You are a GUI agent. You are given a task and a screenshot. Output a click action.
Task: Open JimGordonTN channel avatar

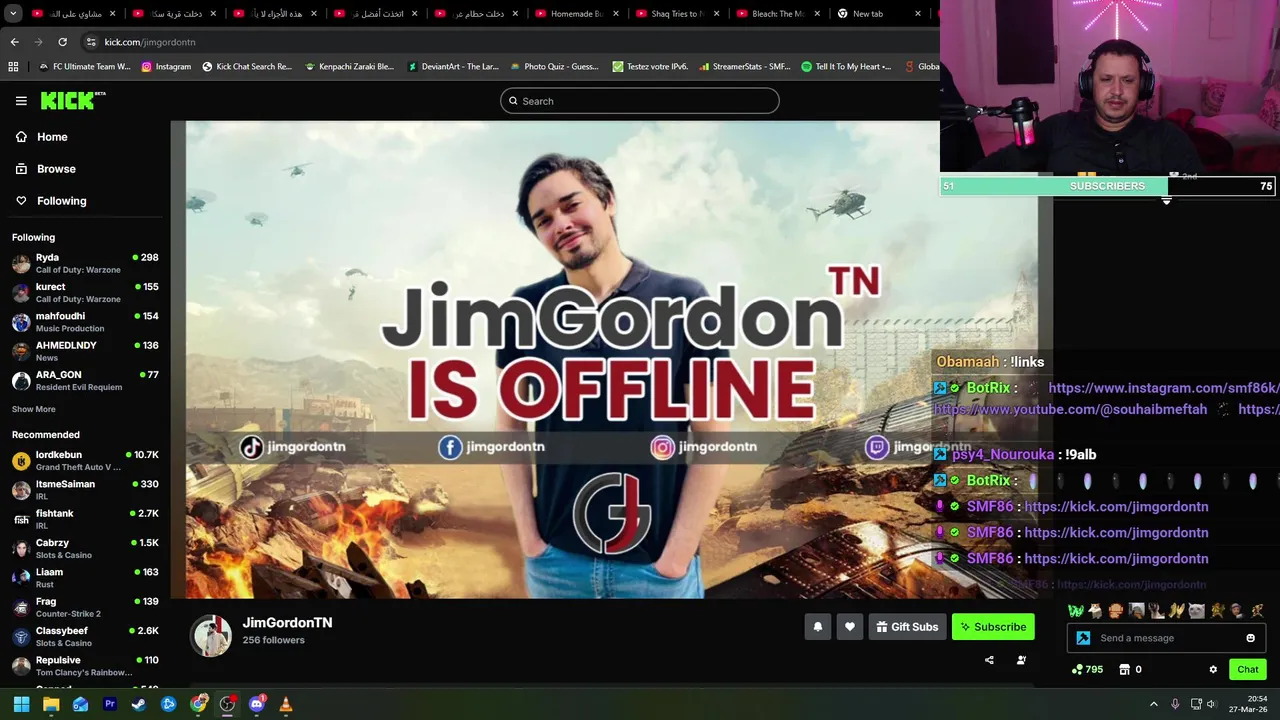[x=211, y=636]
